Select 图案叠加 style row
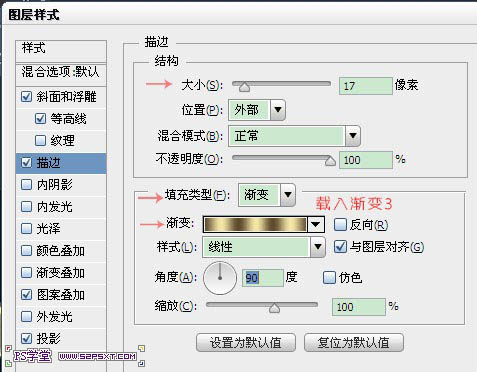 pyautogui.click(x=61, y=294)
